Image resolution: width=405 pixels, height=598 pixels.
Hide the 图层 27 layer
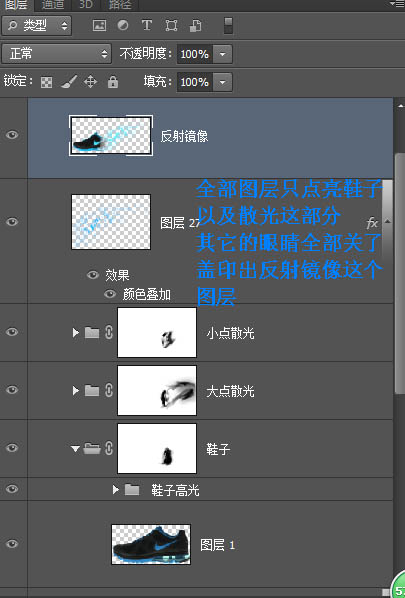[x=12, y=222]
